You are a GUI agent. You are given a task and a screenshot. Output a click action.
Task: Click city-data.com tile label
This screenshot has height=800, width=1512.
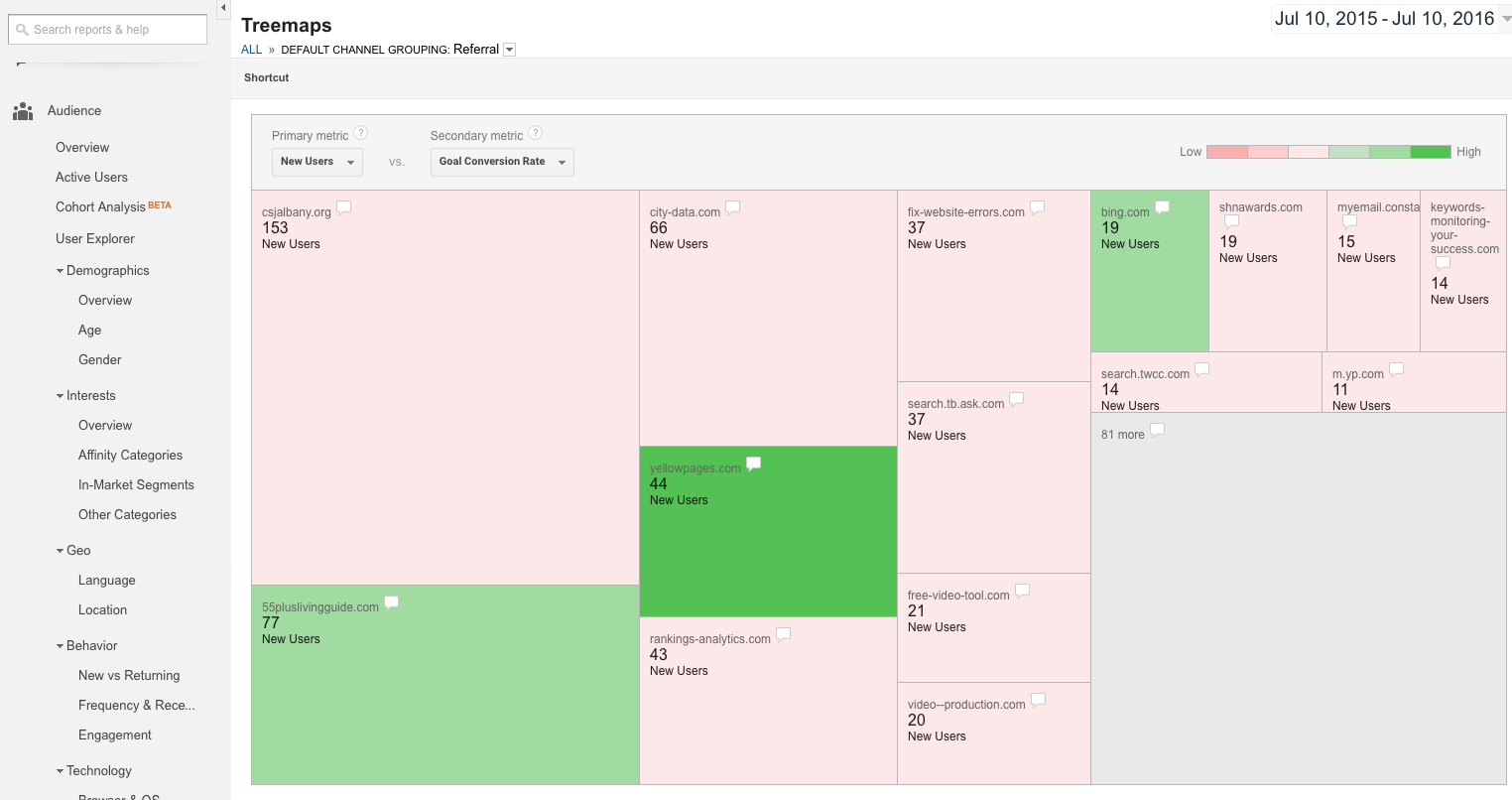tap(685, 212)
